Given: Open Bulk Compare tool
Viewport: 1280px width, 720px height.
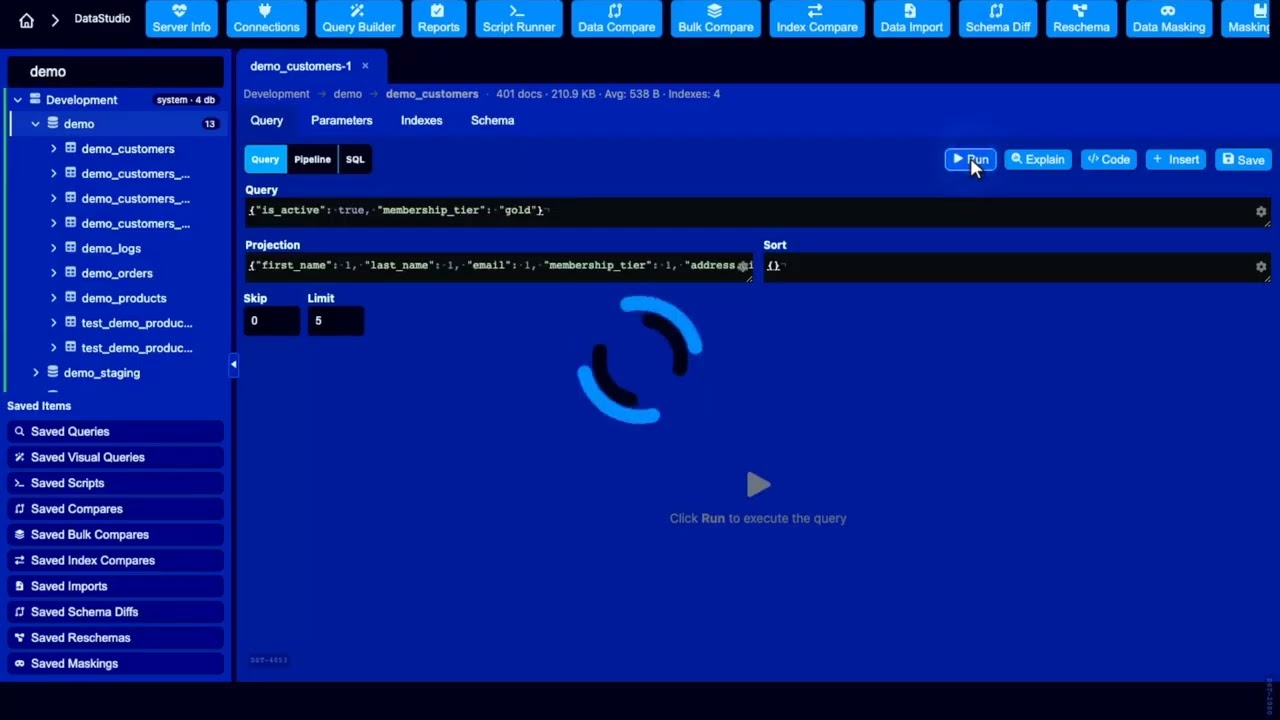Looking at the screenshot, I should (x=716, y=19).
